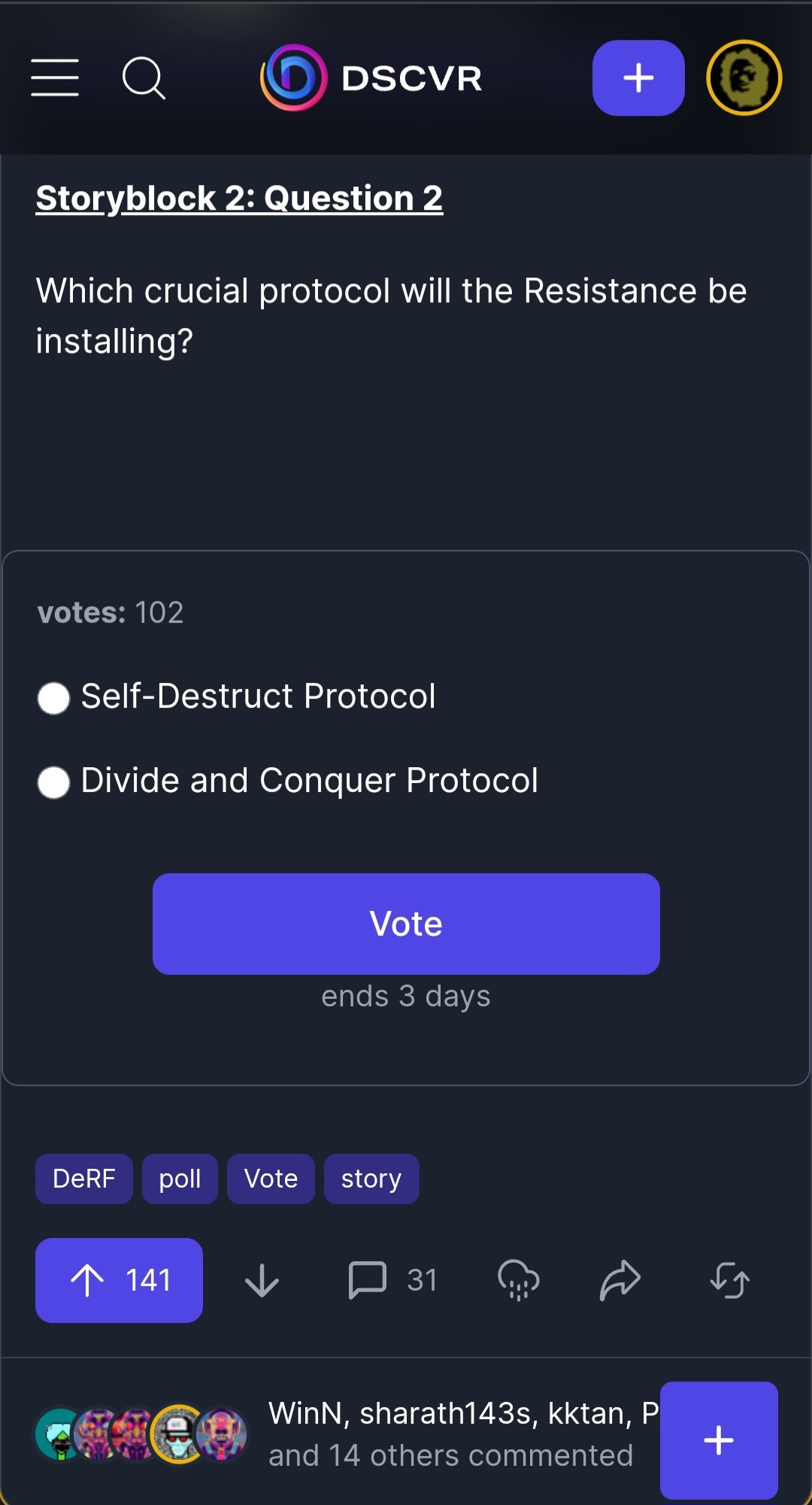Open the 31 comments icon

pyautogui.click(x=368, y=1280)
